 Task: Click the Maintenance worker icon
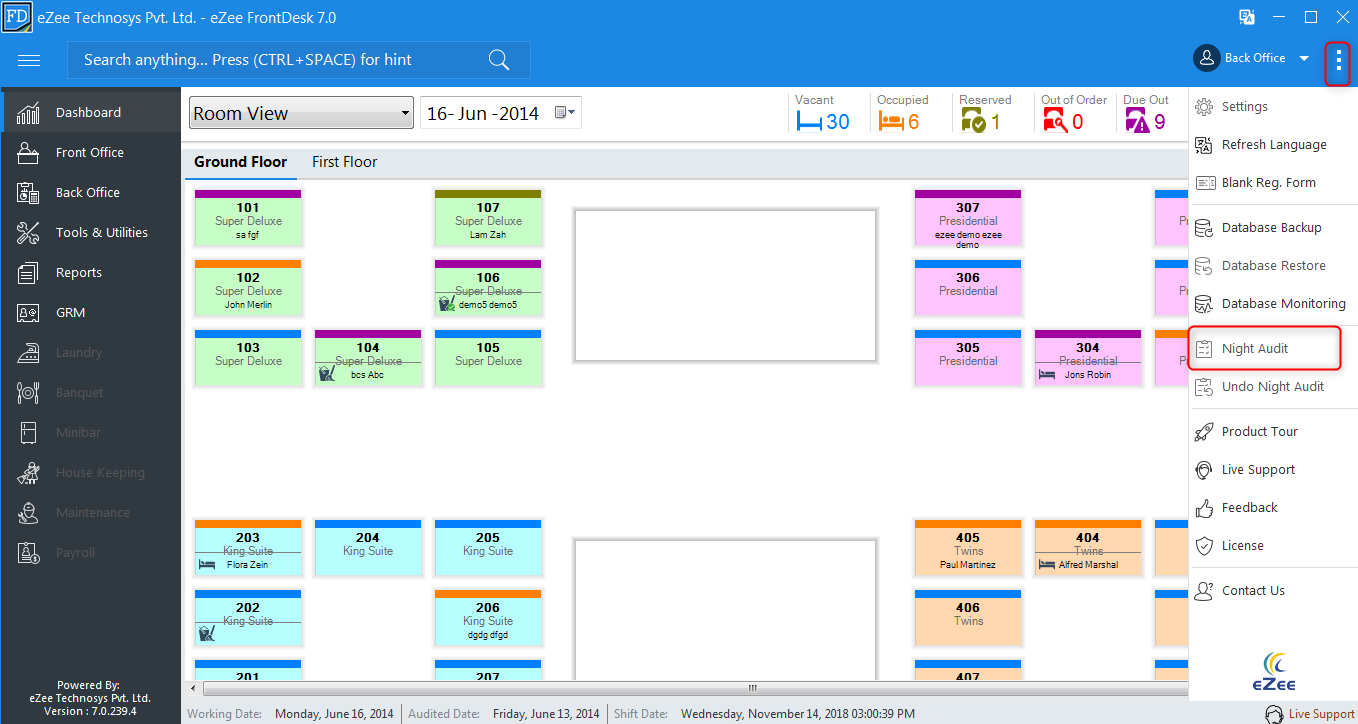pos(28,512)
